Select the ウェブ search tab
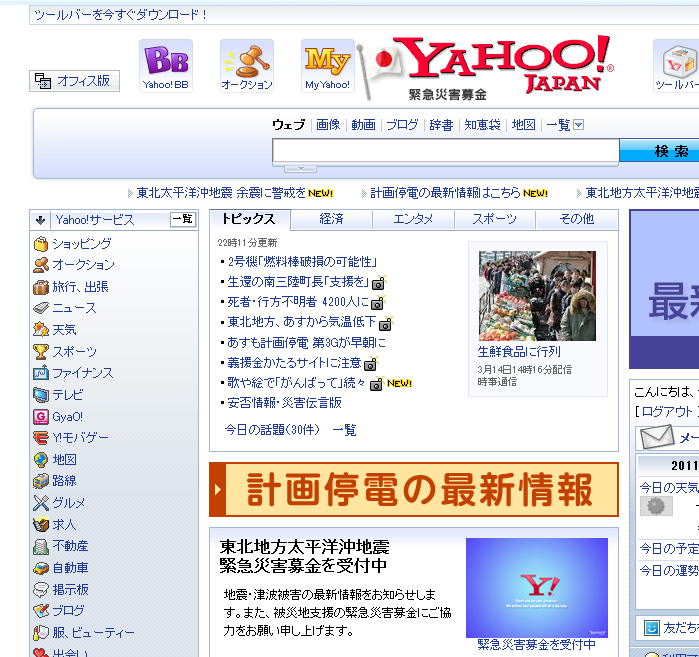The height and width of the screenshot is (657, 699). [288, 125]
